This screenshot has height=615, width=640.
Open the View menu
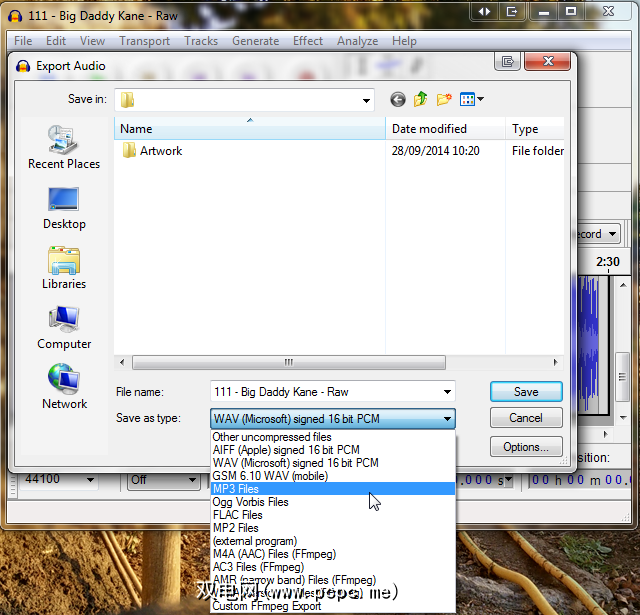coord(92,41)
